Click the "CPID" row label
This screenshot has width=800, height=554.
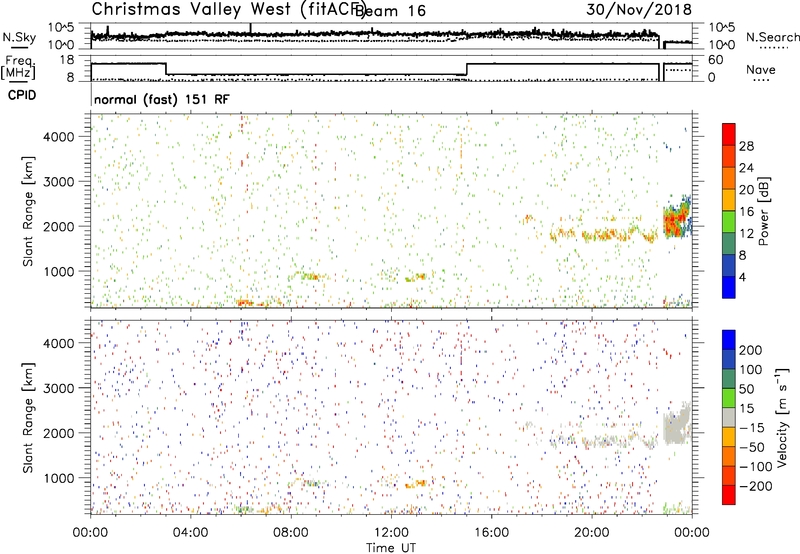click(x=21, y=95)
